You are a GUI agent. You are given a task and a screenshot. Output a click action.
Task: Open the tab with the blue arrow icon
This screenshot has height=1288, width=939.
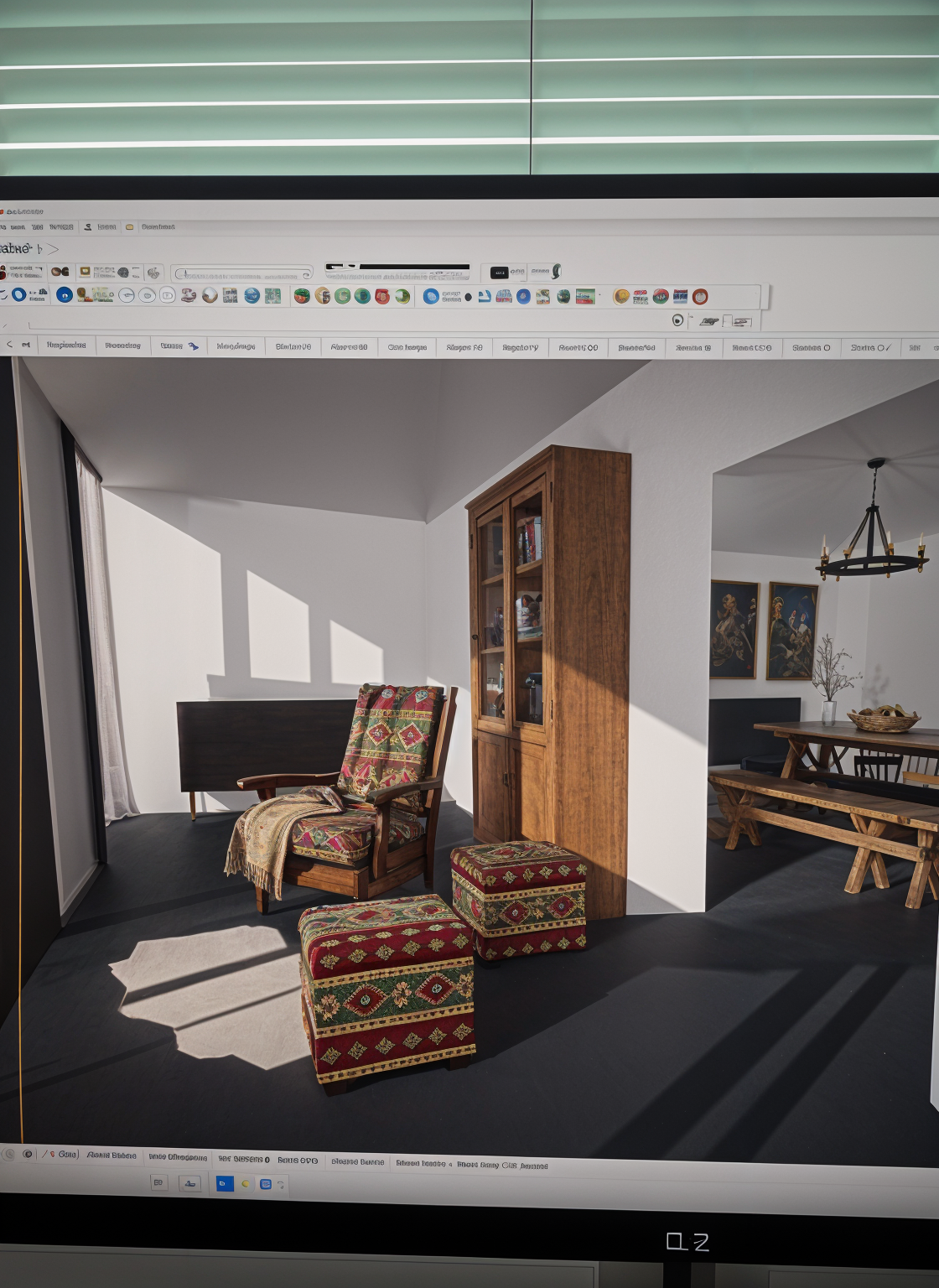pos(179,345)
